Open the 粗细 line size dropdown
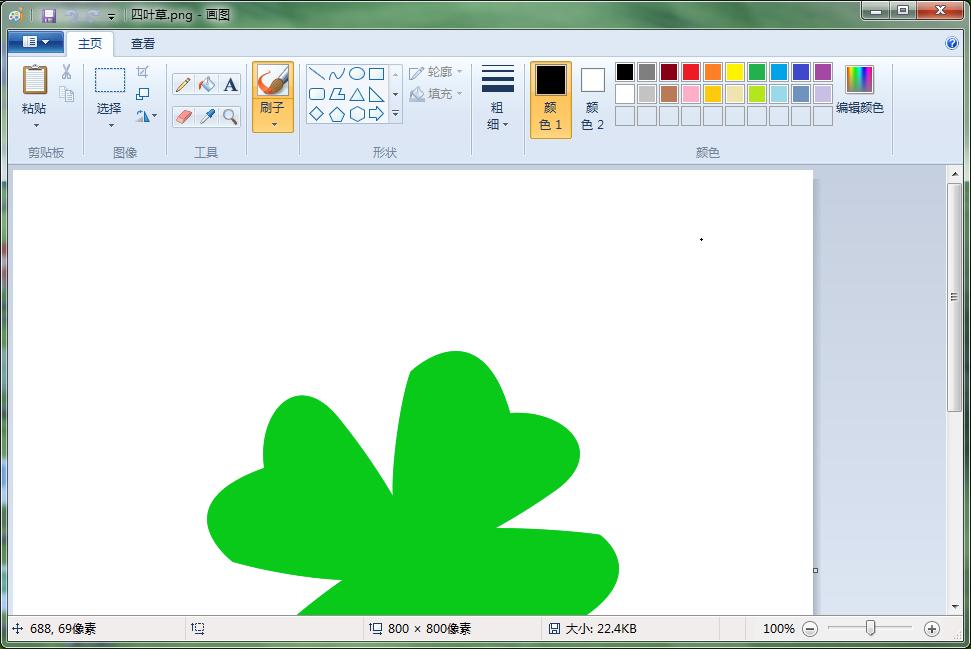Image resolution: width=971 pixels, height=649 pixels. (497, 116)
